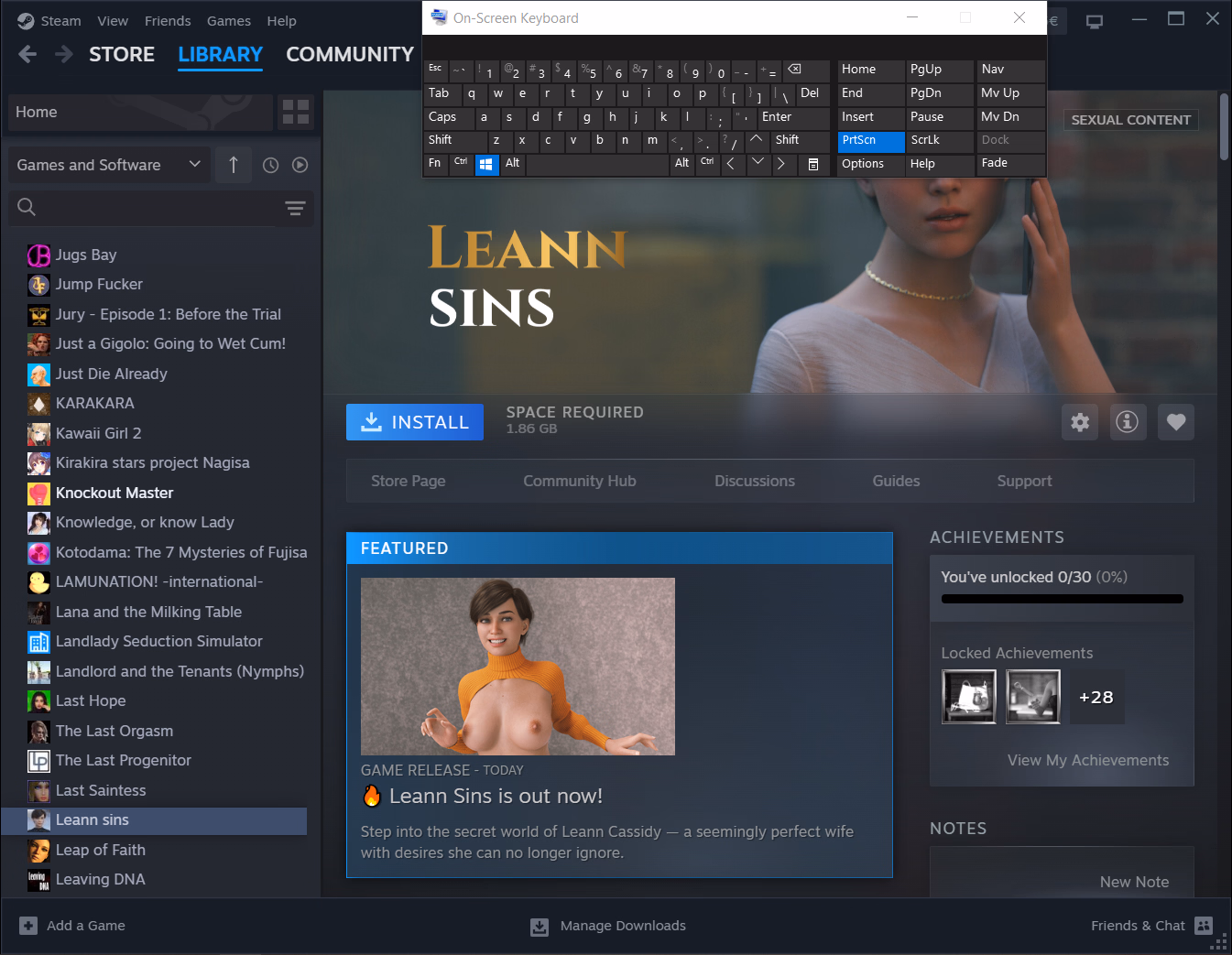The height and width of the screenshot is (955, 1232).
Task: Click PrtScn key on On-Screen Keyboard
Action: [x=871, y=141]
